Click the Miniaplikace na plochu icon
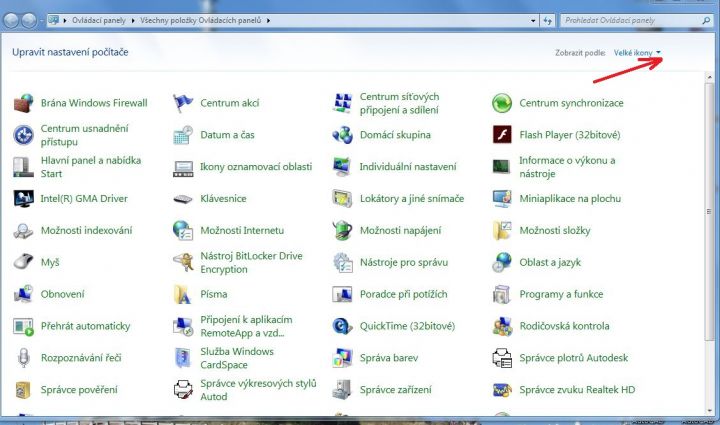The image size is (720, 425). pos(502,199)
